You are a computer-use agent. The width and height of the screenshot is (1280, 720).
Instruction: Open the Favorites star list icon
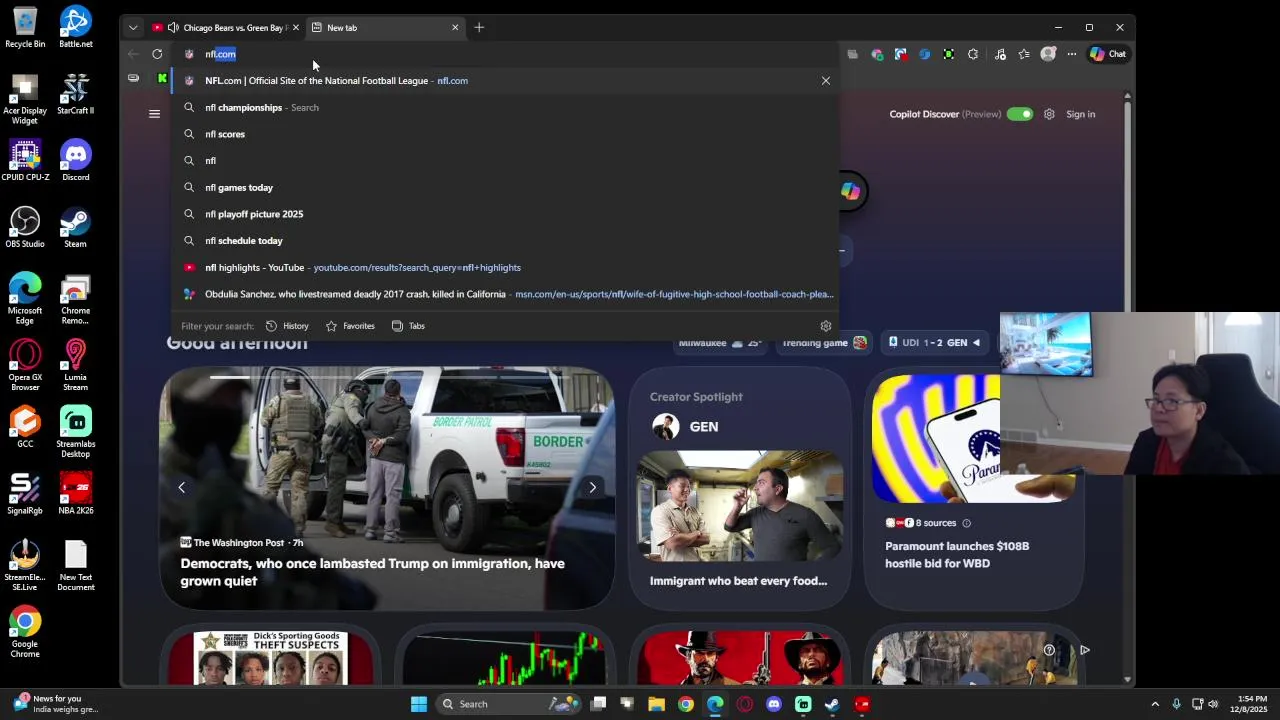click(x=1024, y=54)
